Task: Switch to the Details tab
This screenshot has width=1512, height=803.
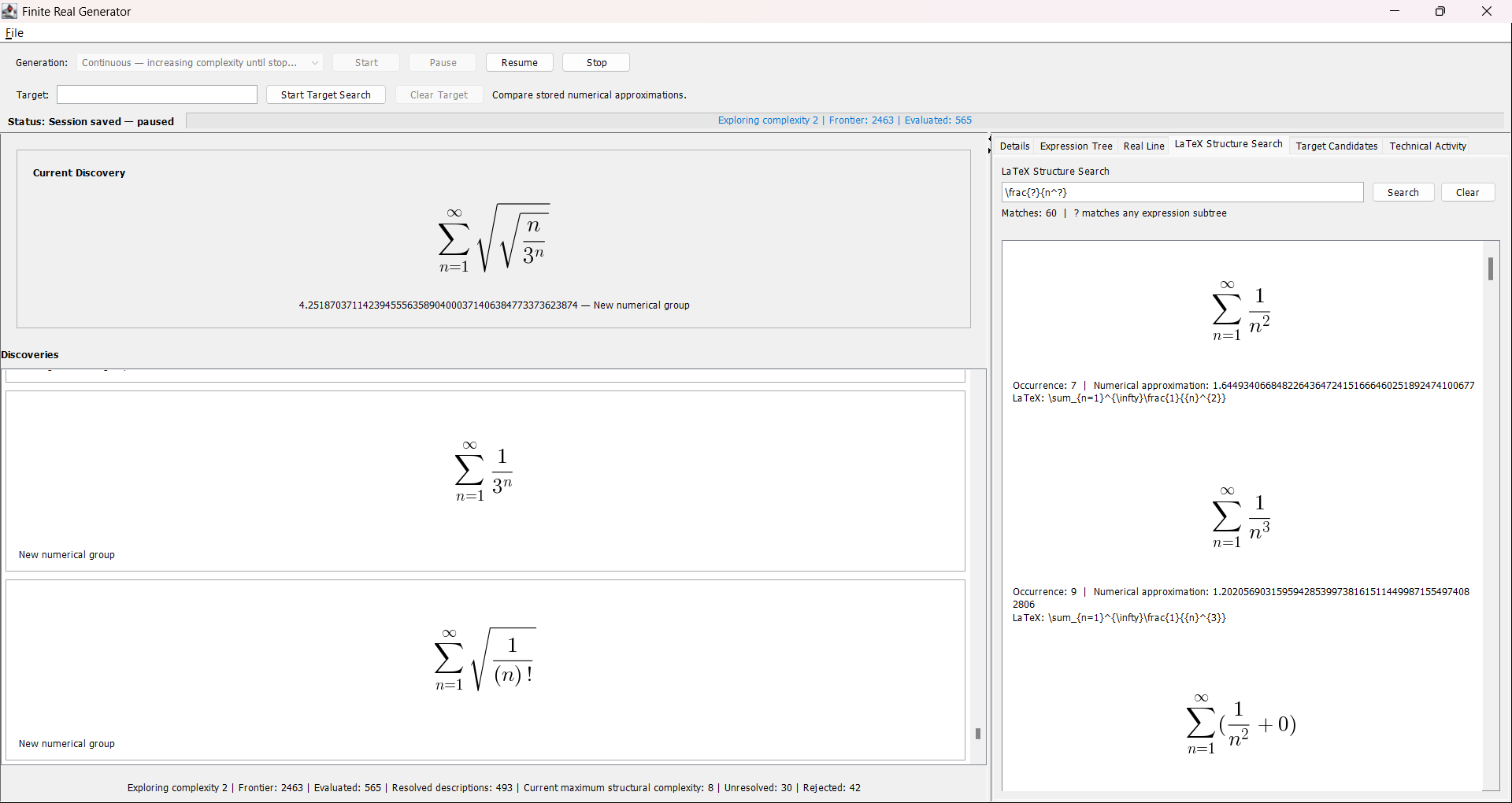Action: (1014, 146)
